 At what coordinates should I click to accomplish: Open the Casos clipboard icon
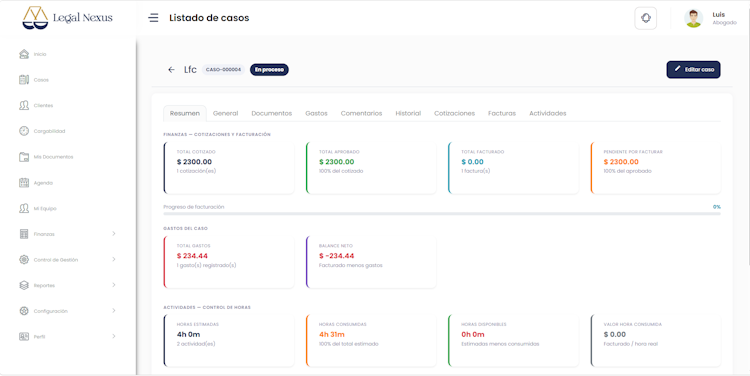(24, 80)
